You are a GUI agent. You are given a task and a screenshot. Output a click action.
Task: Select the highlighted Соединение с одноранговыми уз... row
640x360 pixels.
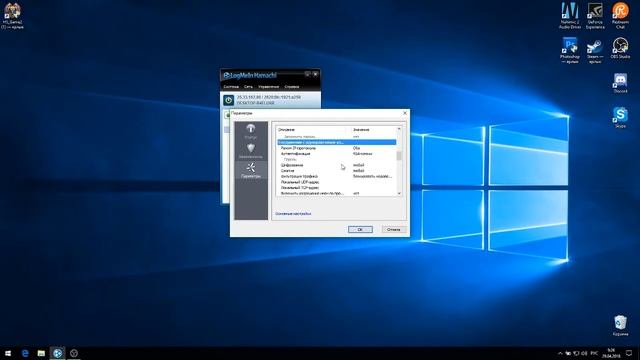pyautogui.click(x=336, y=142)
